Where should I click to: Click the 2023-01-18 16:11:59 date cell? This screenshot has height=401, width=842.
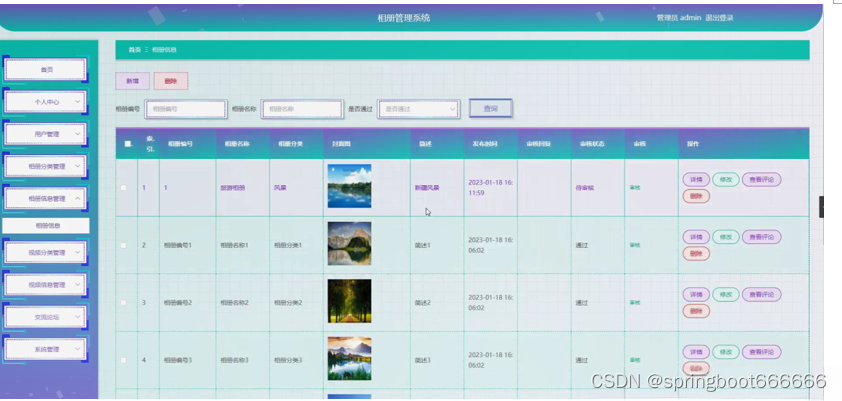pyautogui.click(x=491, y=188)
